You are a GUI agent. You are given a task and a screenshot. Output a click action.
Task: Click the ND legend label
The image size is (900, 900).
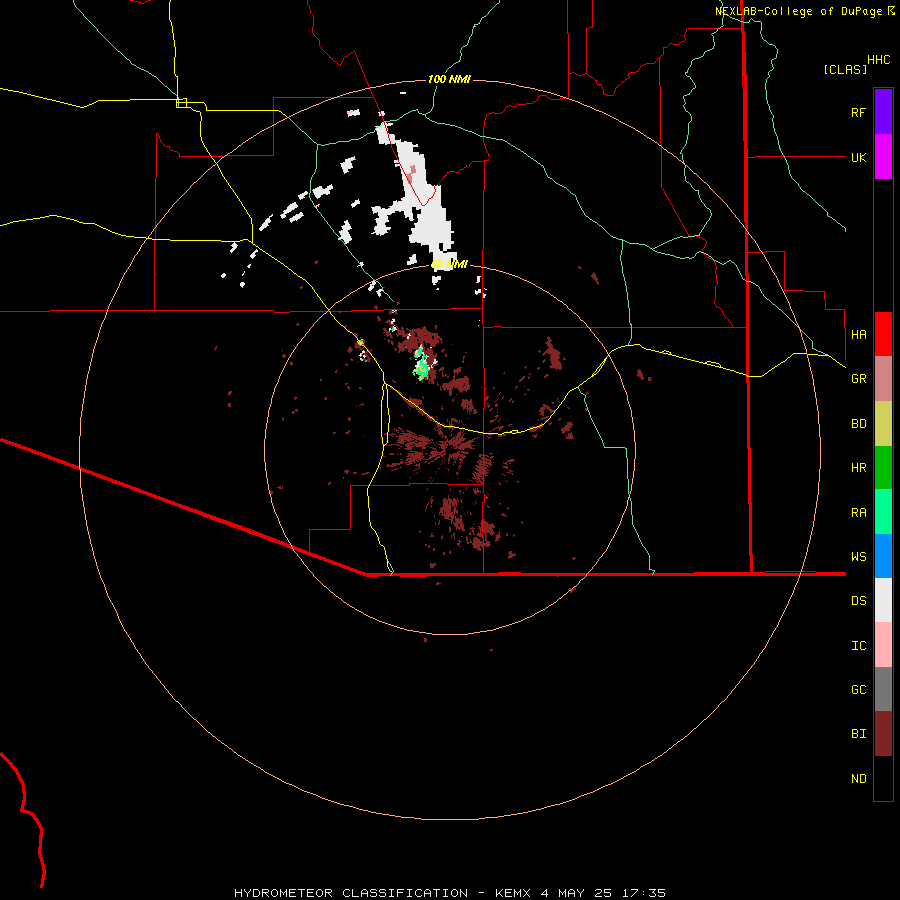click(858, 779)
